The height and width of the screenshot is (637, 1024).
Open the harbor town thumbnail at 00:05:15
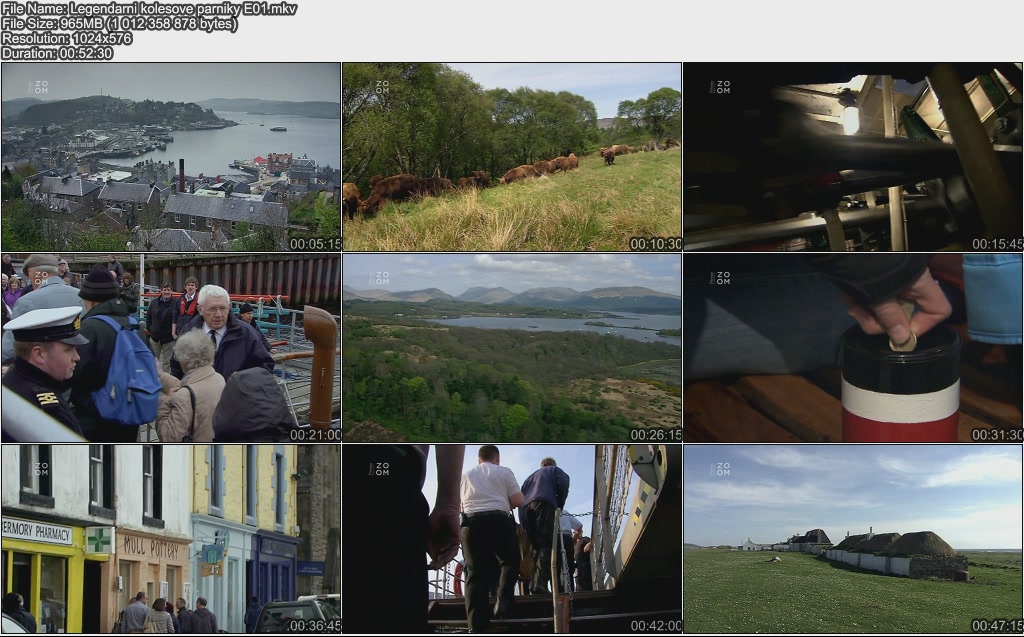pos(171,157)
